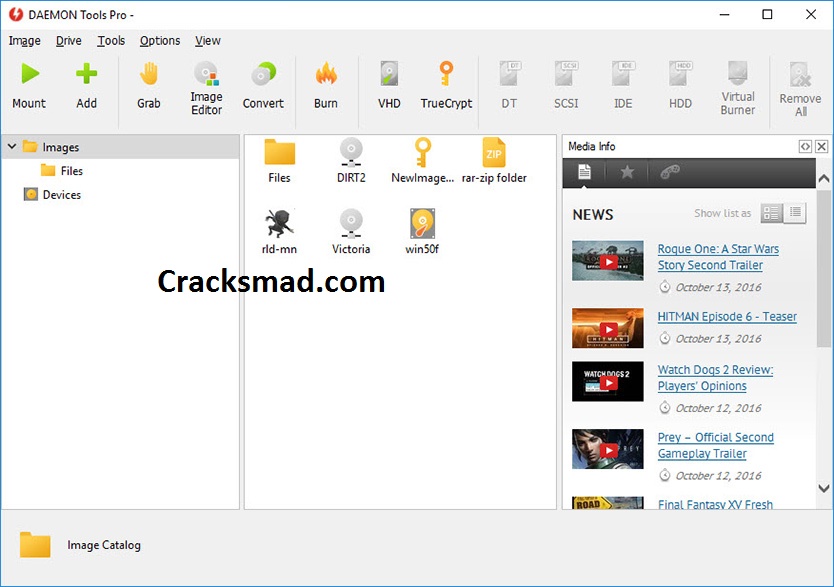Show news as compact text list

pyautogui.click(x=795, y=213)
